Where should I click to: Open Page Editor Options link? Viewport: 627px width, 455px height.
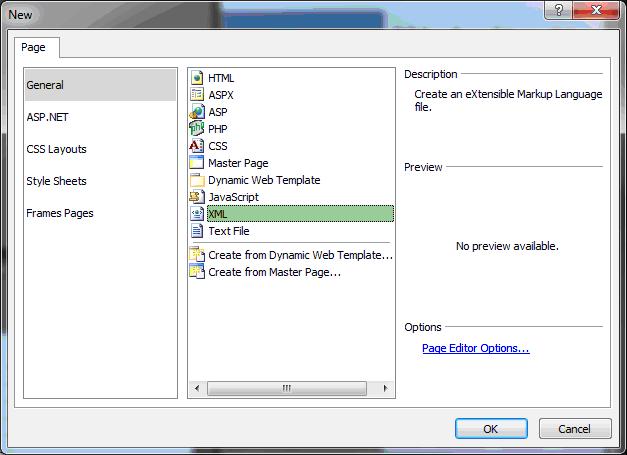pos(476,348)
